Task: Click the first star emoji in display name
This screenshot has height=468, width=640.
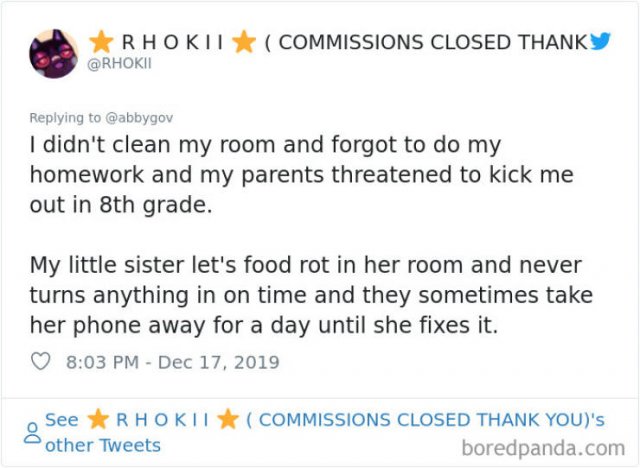Action: pyautogui.click(x=101, y=42)
